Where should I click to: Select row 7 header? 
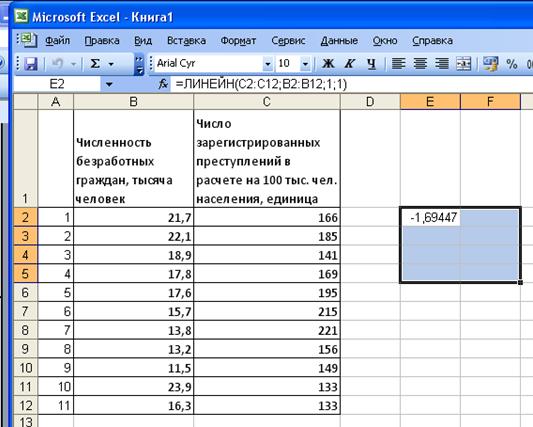(25, 311)
